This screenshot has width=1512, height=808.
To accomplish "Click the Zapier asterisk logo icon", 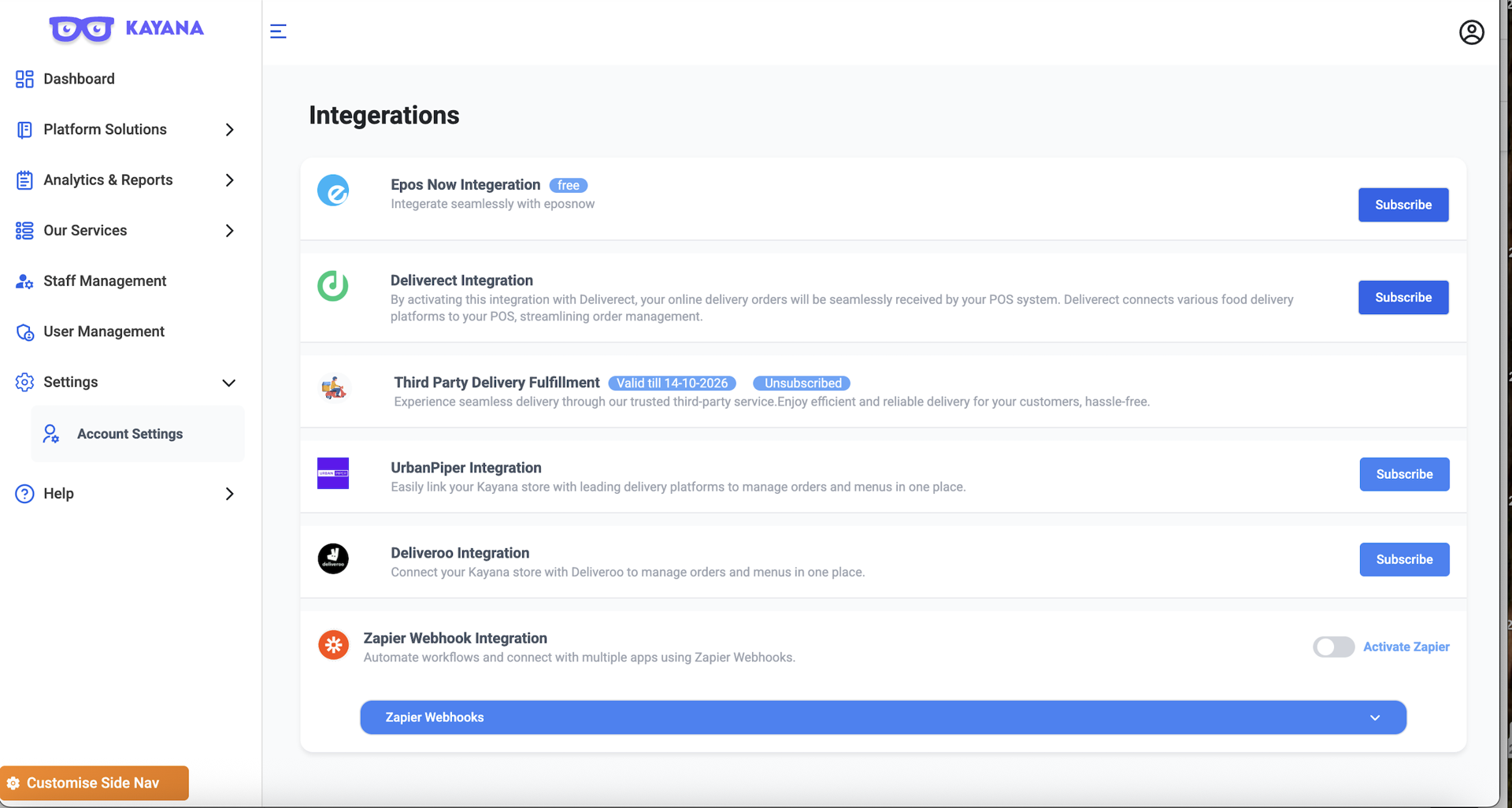I will (333, 645).
